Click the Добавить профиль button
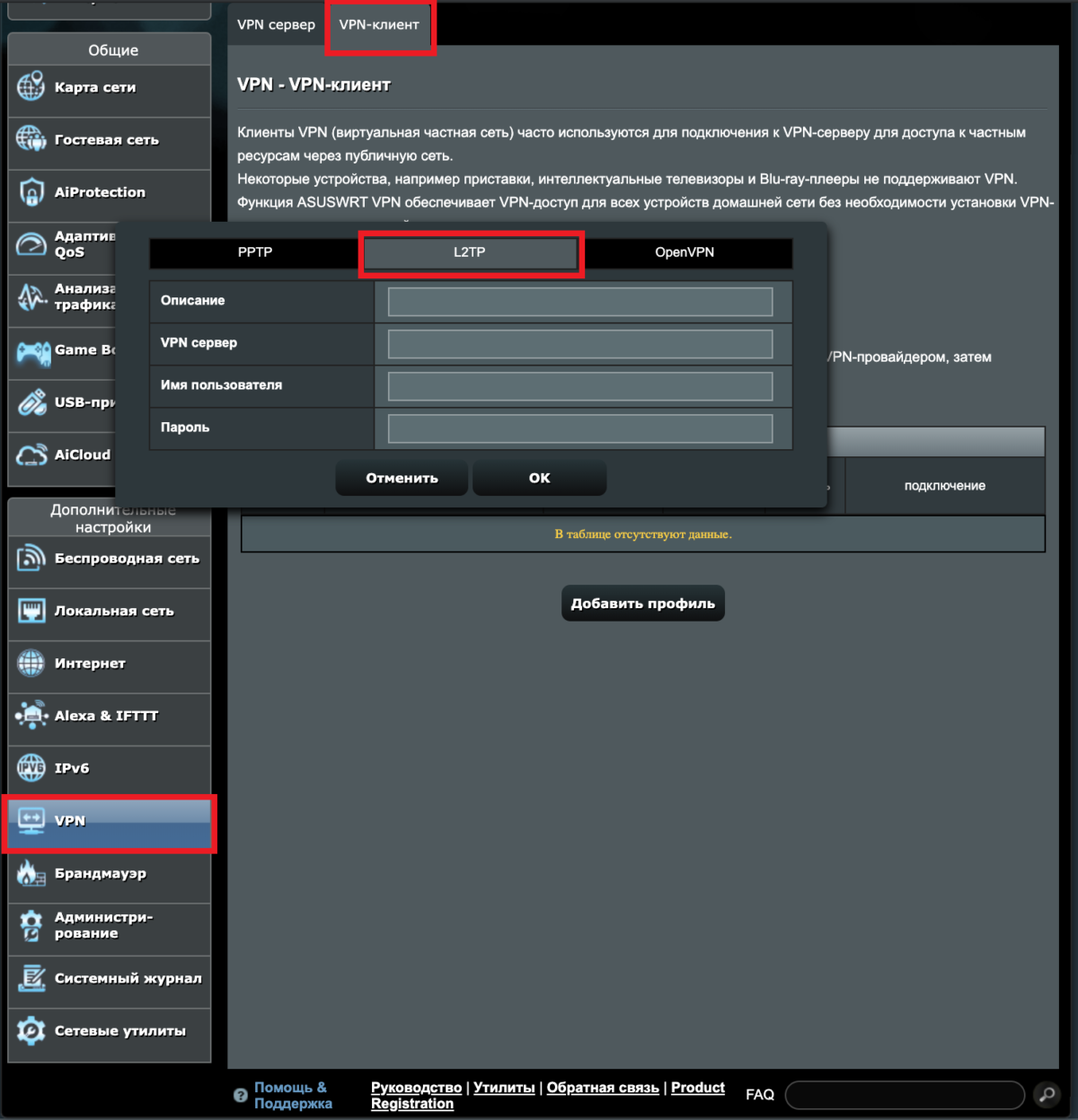The height and width of the screenshot is (1120, 1078). [x=642, y=603]
